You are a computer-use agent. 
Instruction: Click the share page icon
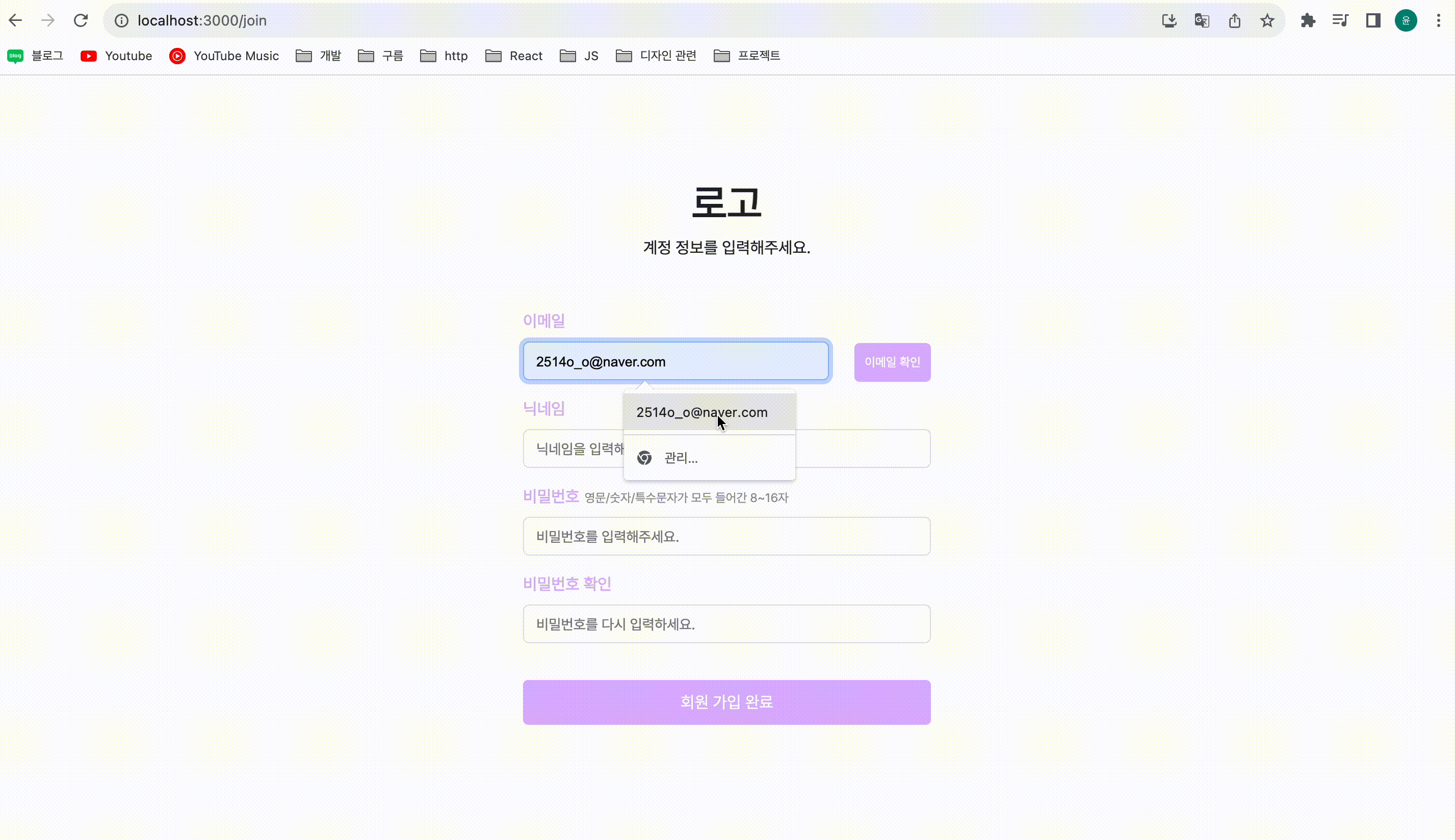click(1235, 21)
